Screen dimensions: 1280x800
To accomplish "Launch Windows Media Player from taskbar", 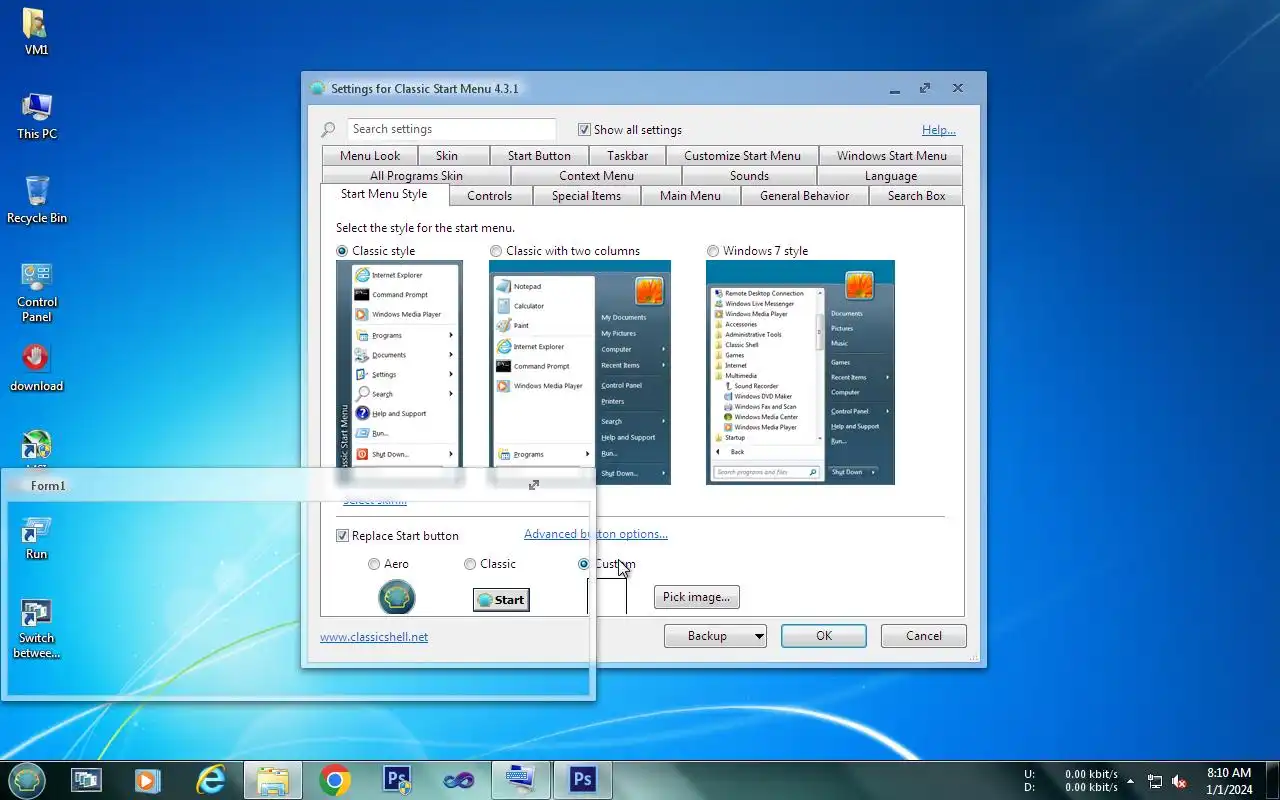I will point(147,781).
